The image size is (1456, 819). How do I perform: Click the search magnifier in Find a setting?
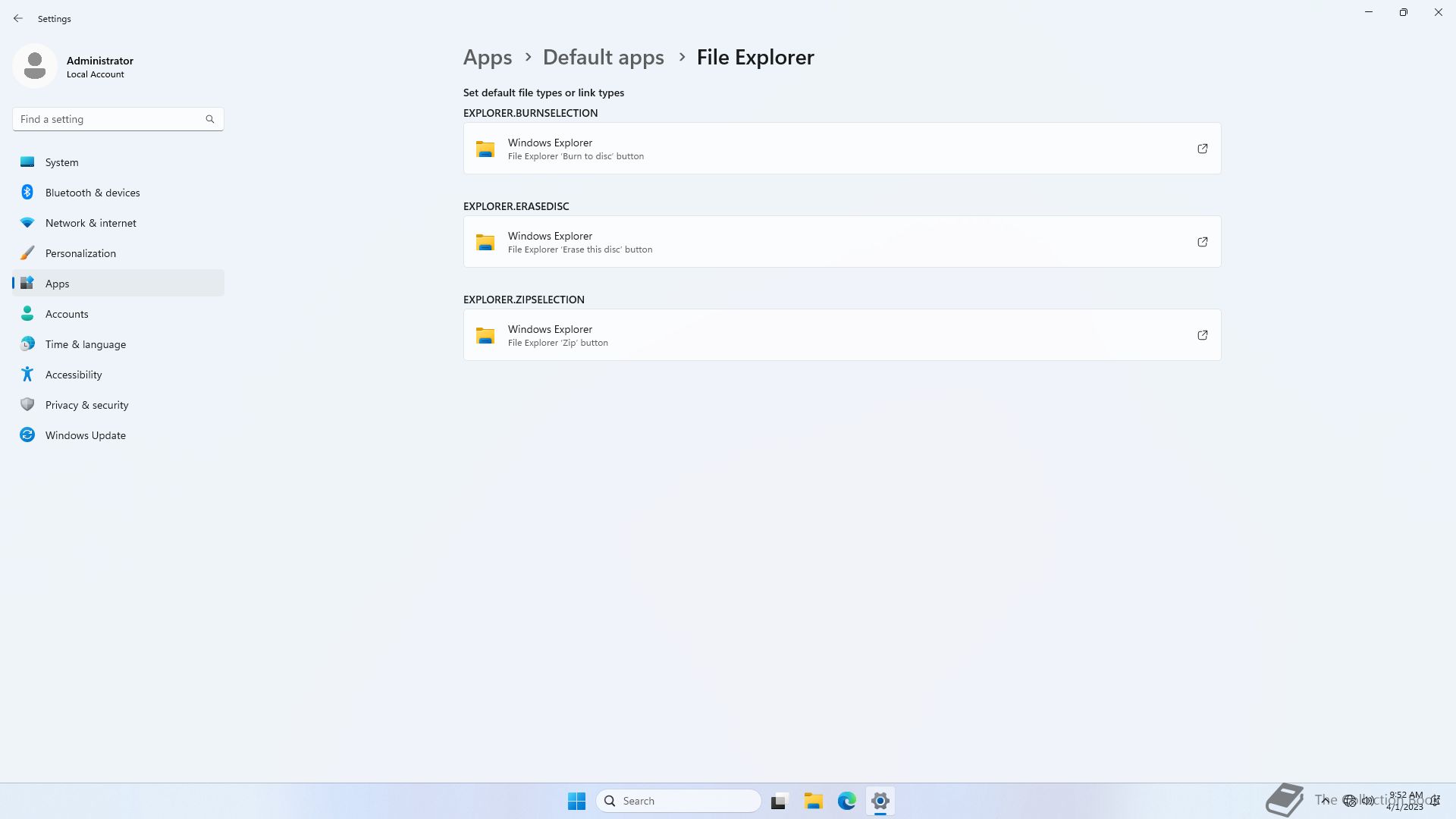tap(210, 119)
